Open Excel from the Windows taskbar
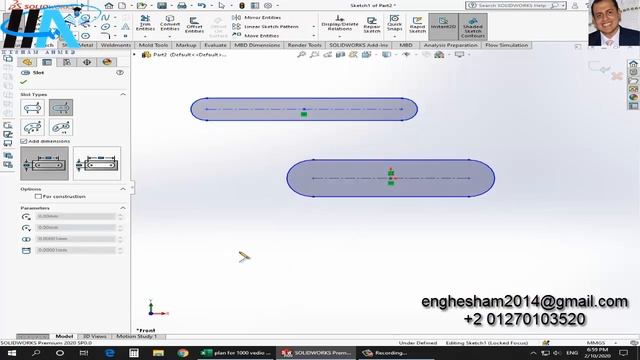This screenshot has height=360, width=640. coord(237,353)
